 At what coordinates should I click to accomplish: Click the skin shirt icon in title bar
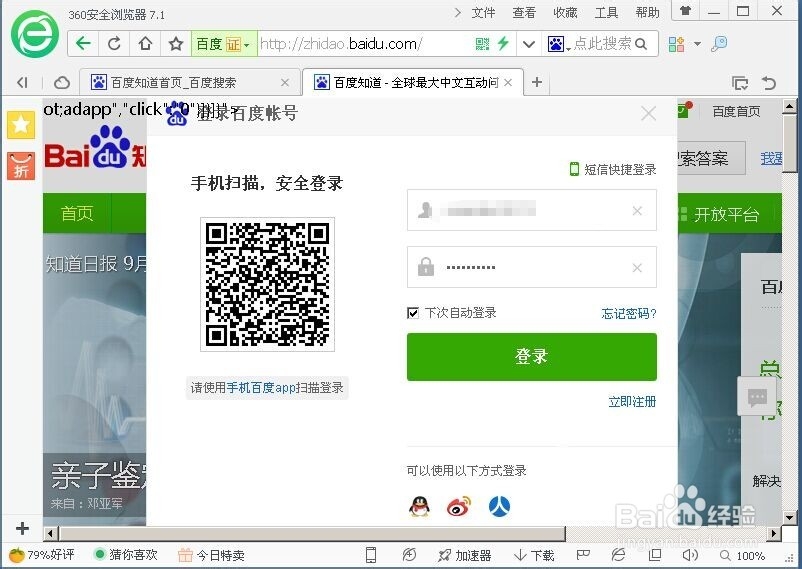[685, 11]
